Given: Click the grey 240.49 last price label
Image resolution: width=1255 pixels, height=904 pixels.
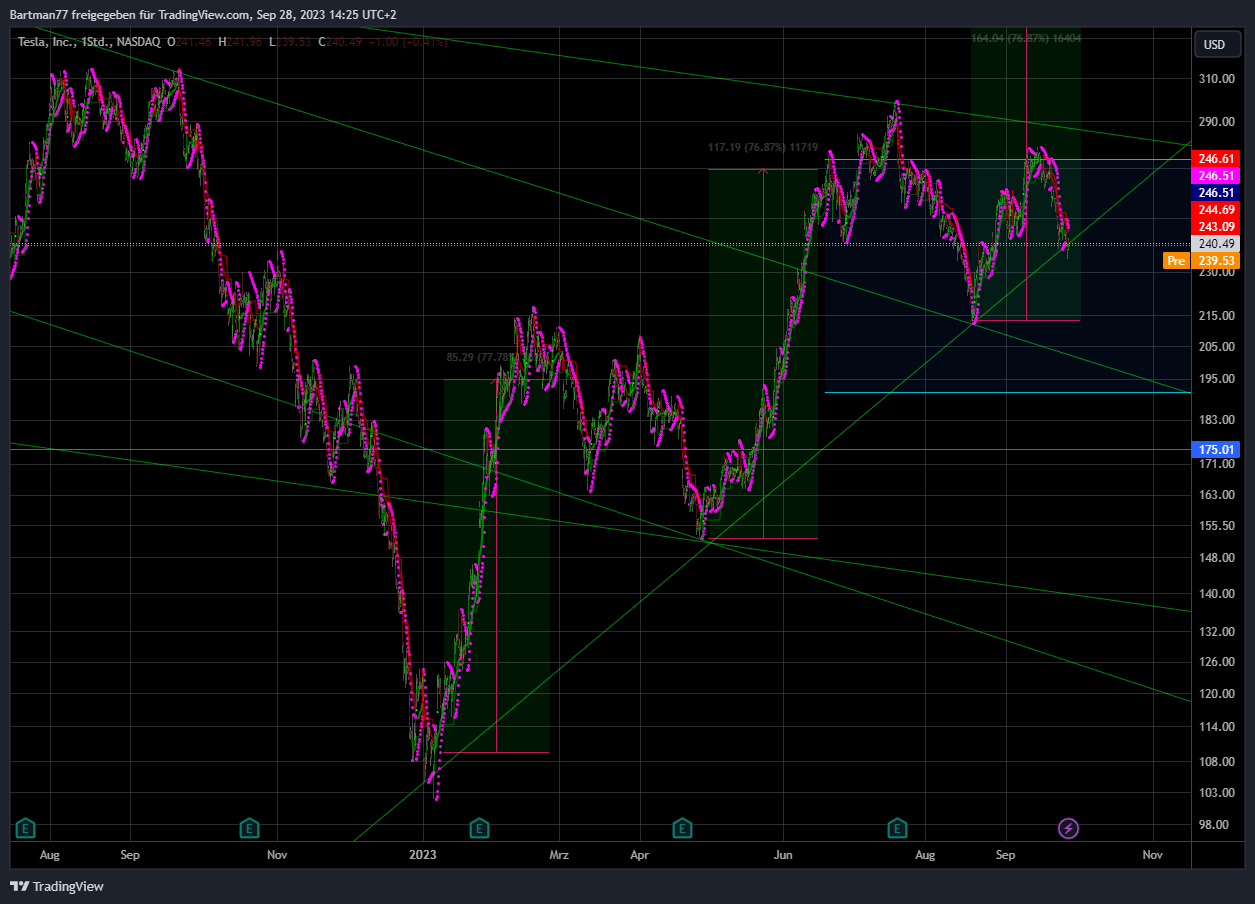Looking at the screenshot, I should click(x=1217, y=243).
